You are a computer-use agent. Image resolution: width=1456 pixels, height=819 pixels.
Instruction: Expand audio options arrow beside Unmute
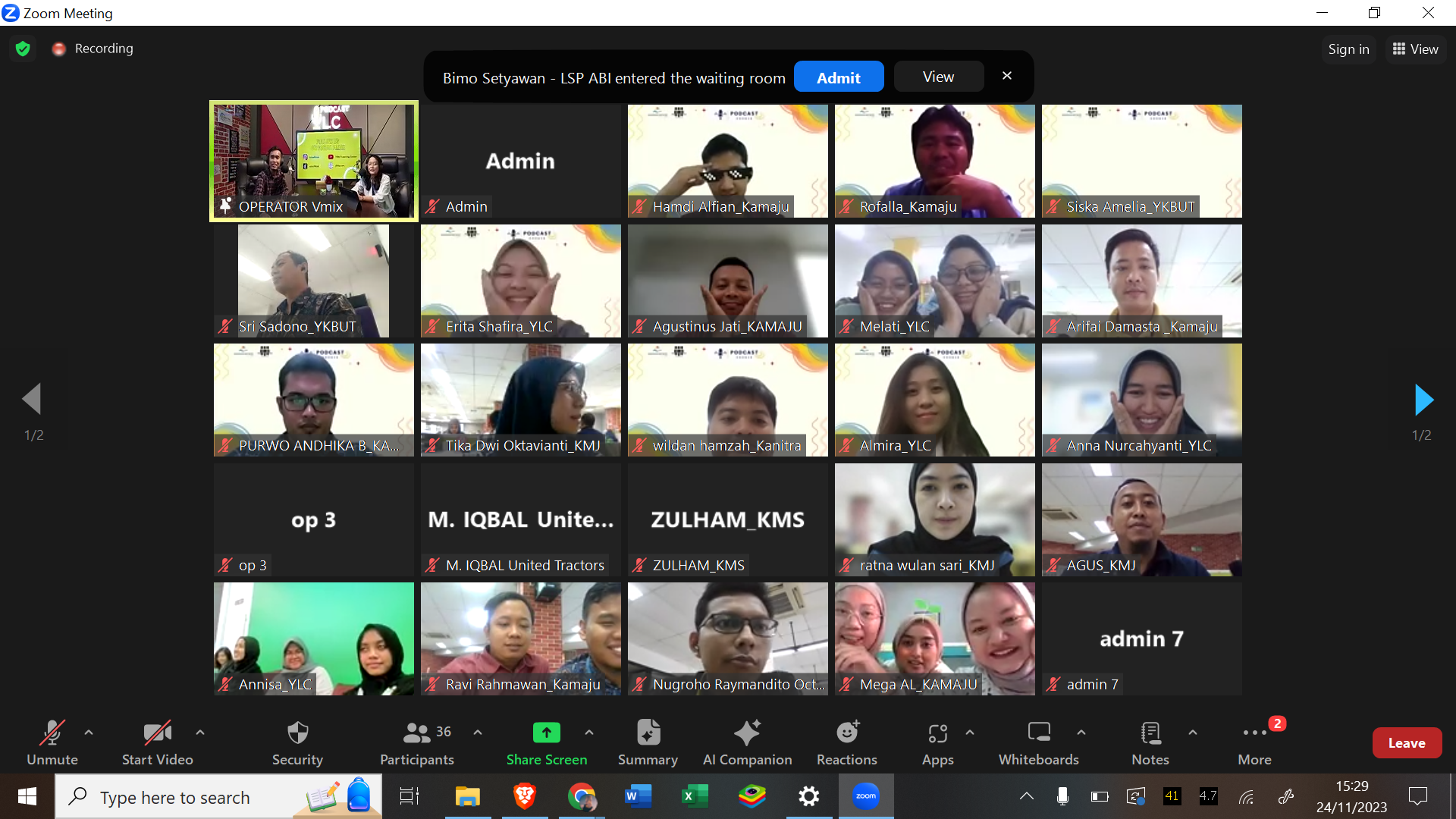click(x=89, y=733)
